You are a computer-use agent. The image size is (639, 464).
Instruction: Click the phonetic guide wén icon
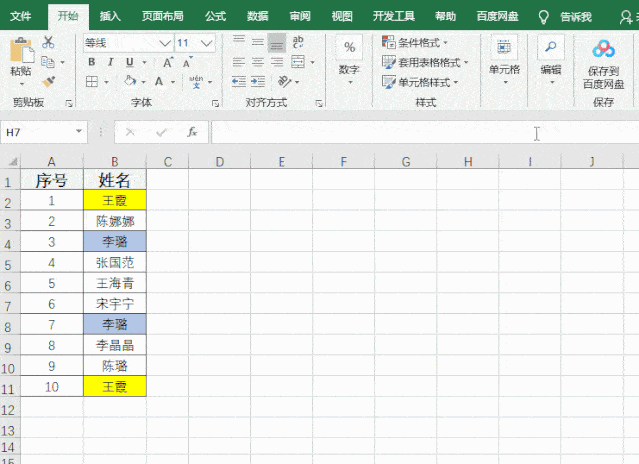click(196, 81)
